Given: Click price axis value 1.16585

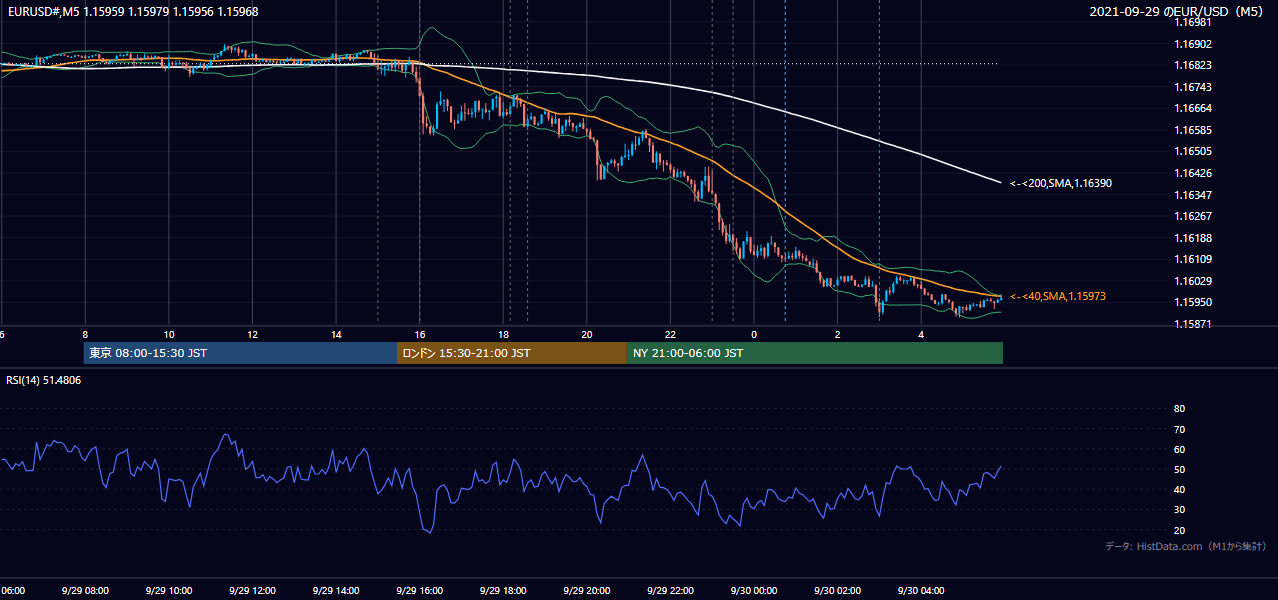Looking at the screenshot, I should (1194, 130).
